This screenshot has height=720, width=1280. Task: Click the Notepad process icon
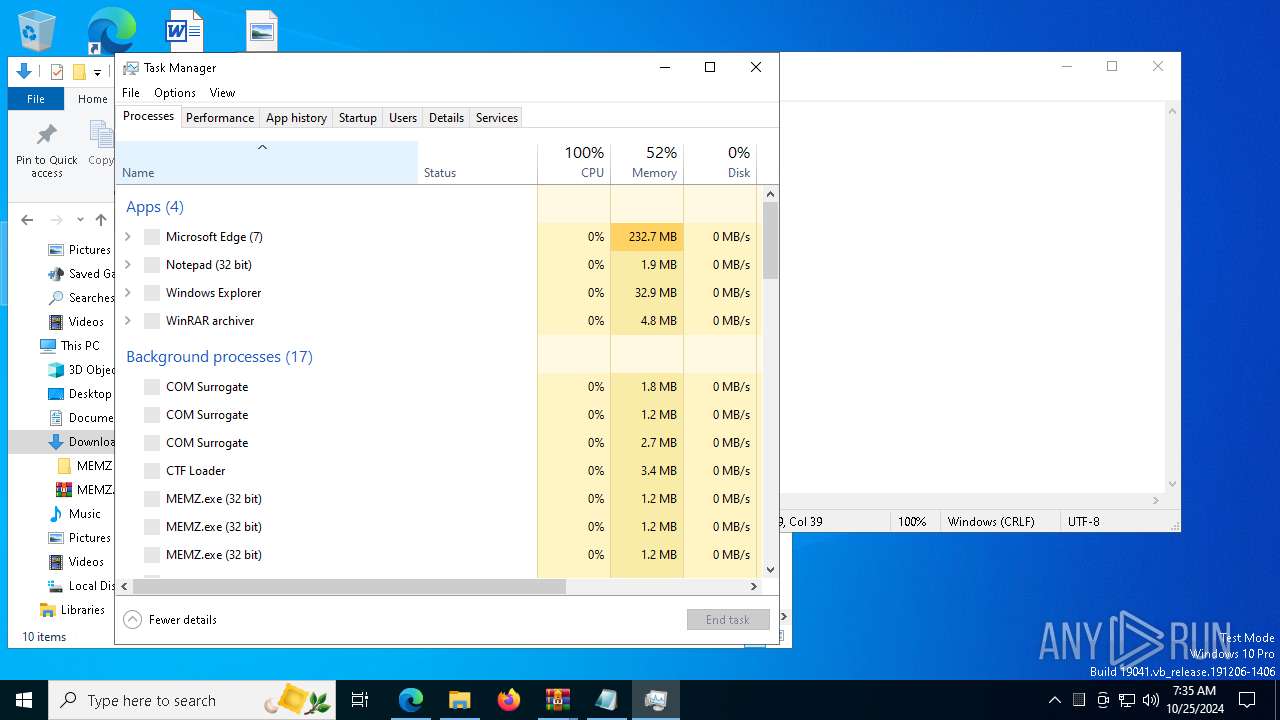pos(152,265)
